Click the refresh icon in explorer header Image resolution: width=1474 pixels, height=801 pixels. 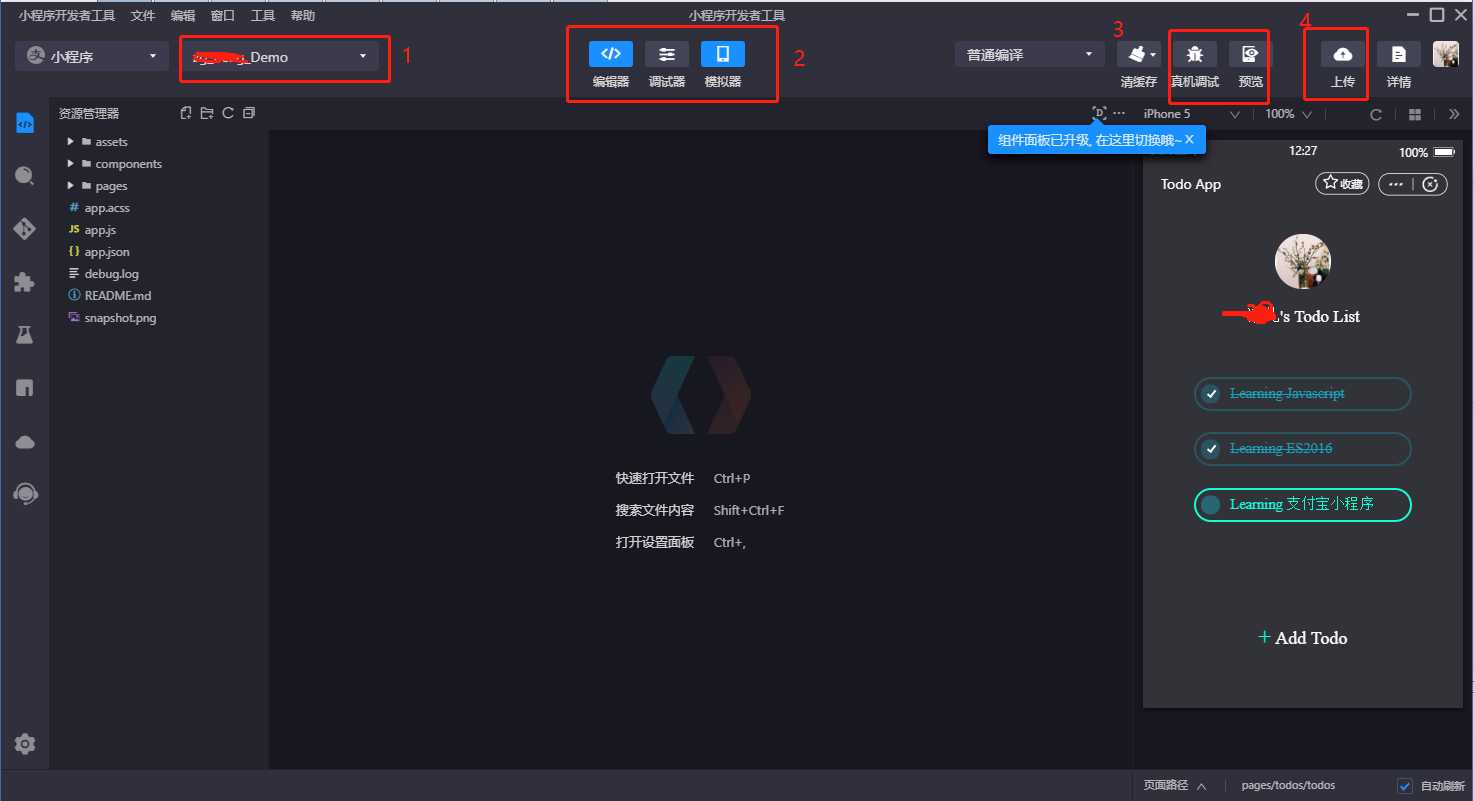click(x=228, y=113)
